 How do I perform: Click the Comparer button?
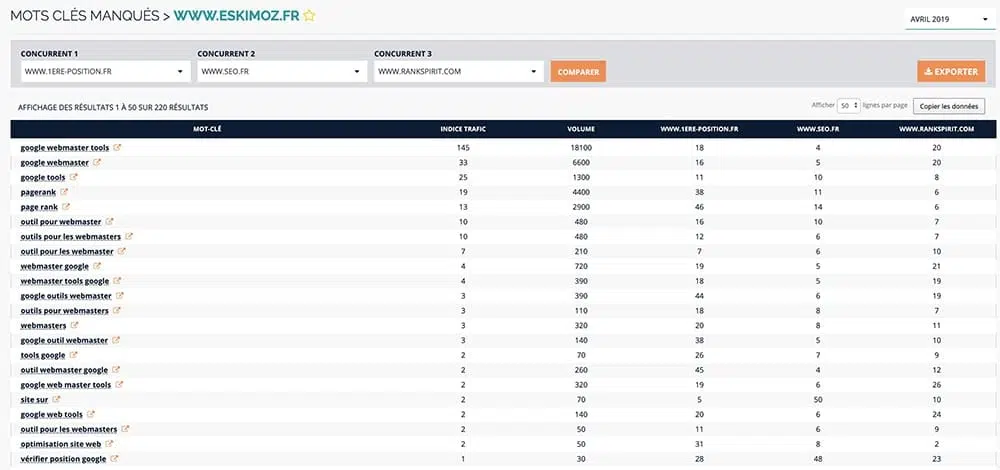coord(578,72)
